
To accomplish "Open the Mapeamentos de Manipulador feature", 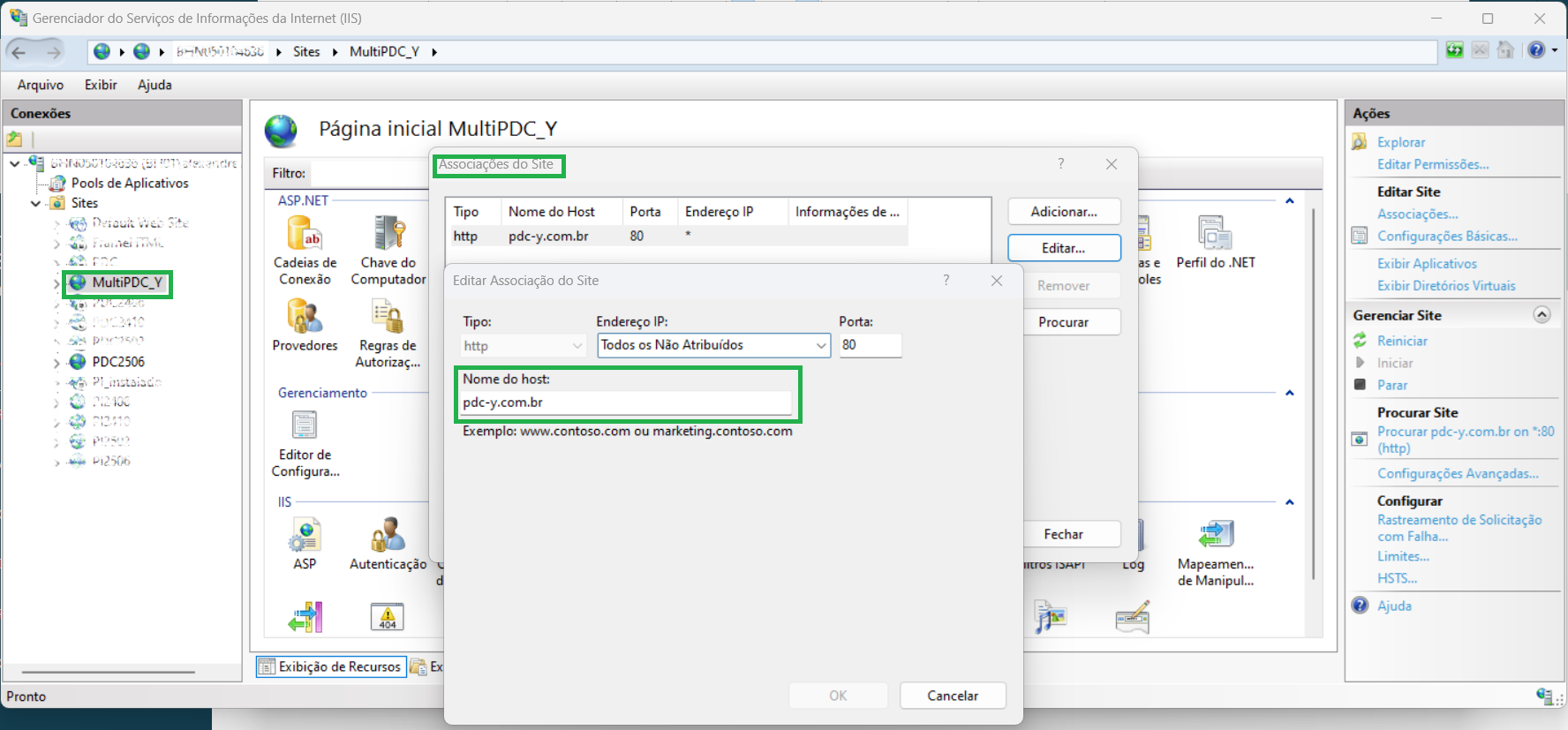I will point(1216,553).
